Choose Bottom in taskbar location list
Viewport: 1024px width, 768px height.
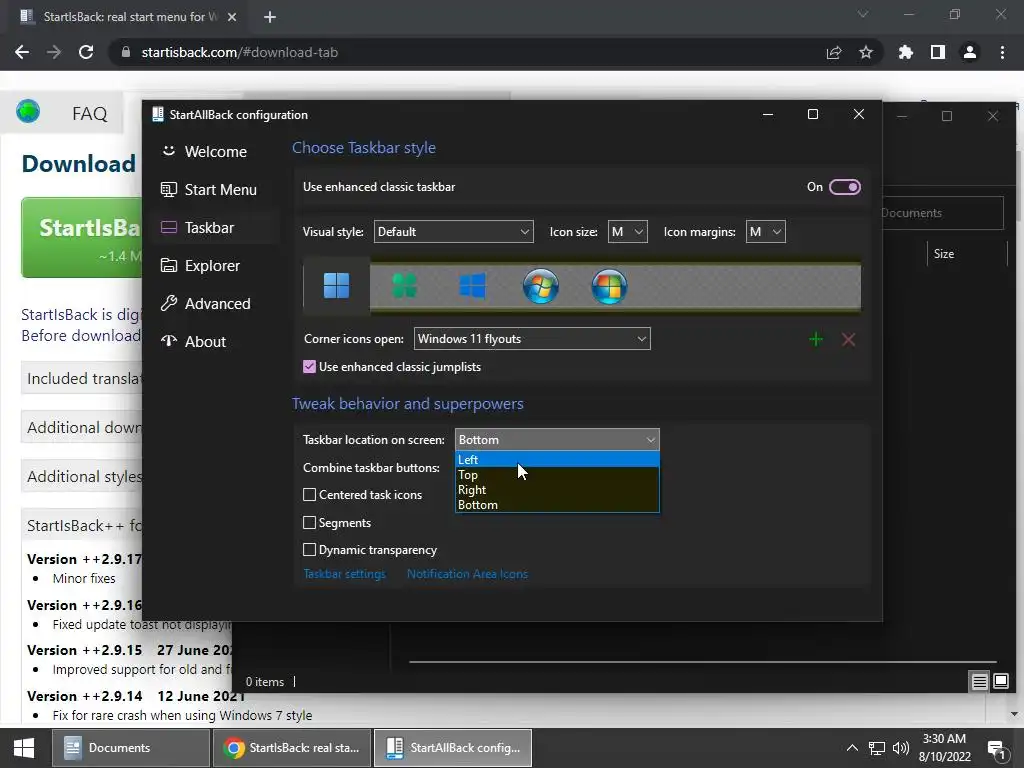pyautogui.click(x=557, y=505)
